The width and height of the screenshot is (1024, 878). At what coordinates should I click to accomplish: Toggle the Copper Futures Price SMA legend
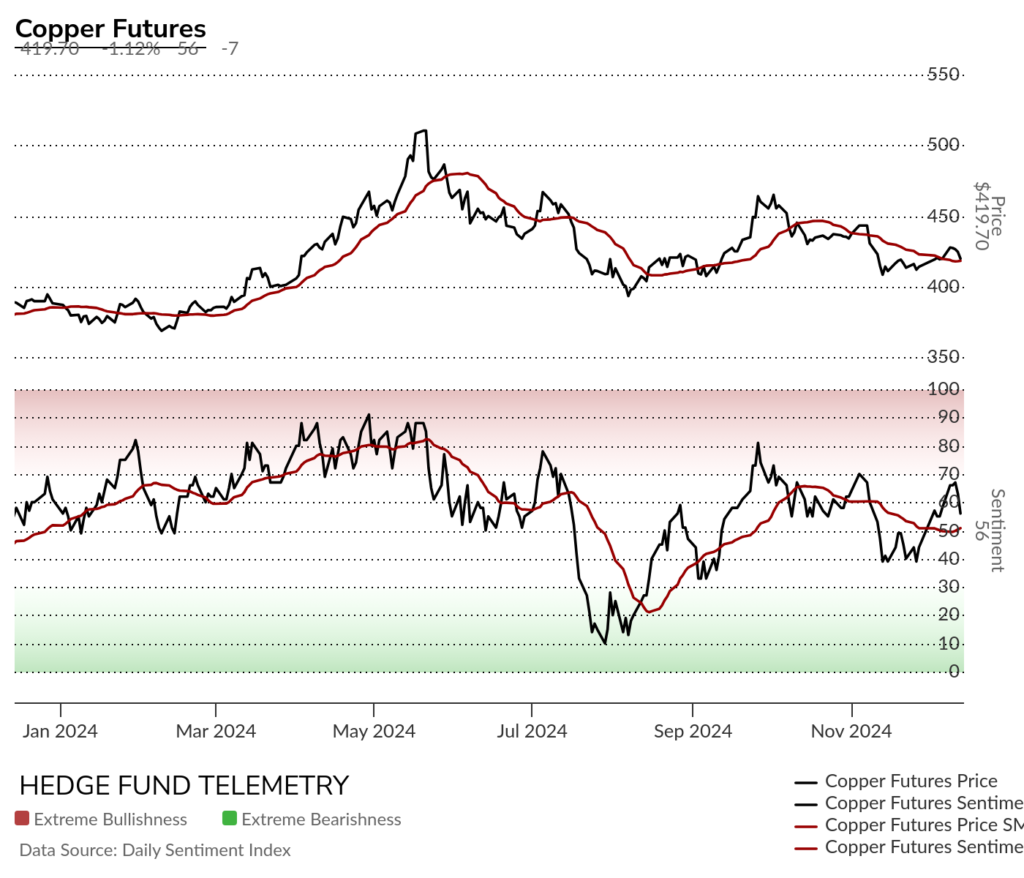[x=909, y=825]
